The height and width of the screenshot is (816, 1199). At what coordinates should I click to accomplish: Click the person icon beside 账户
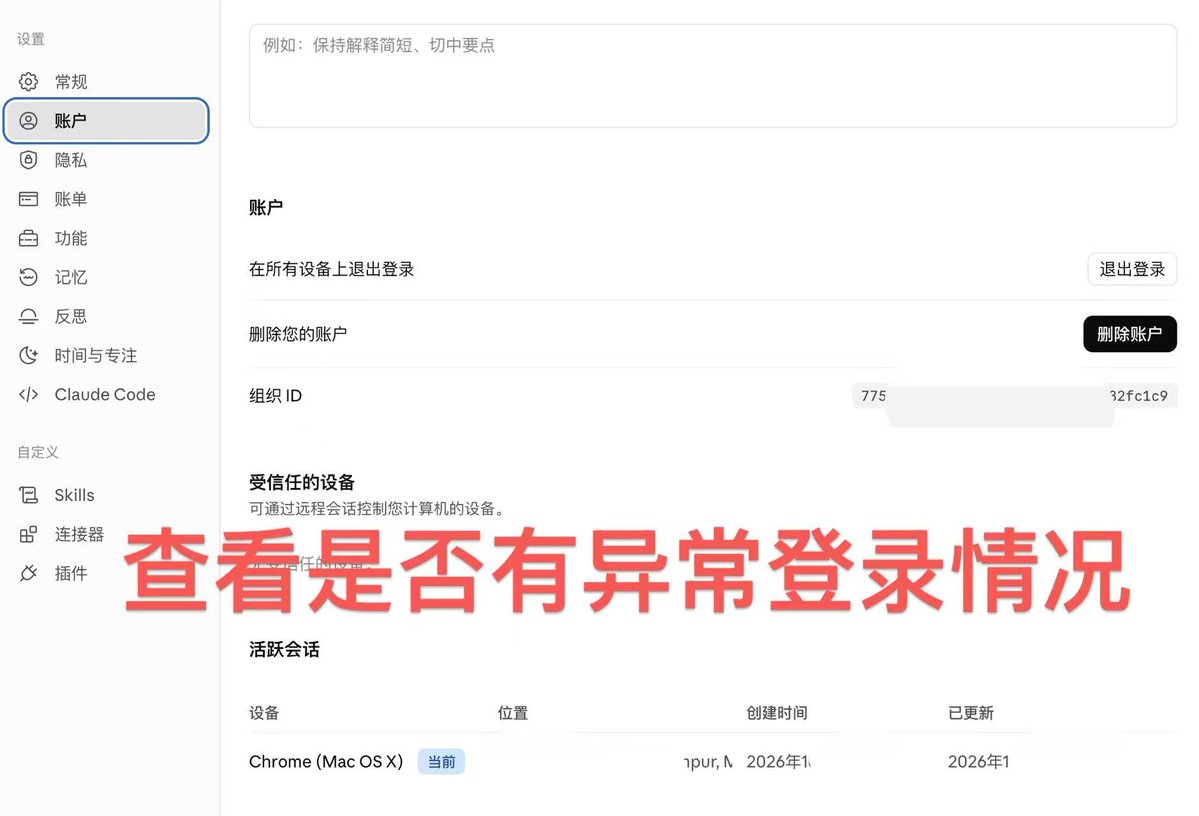click(x=28, y=121)
